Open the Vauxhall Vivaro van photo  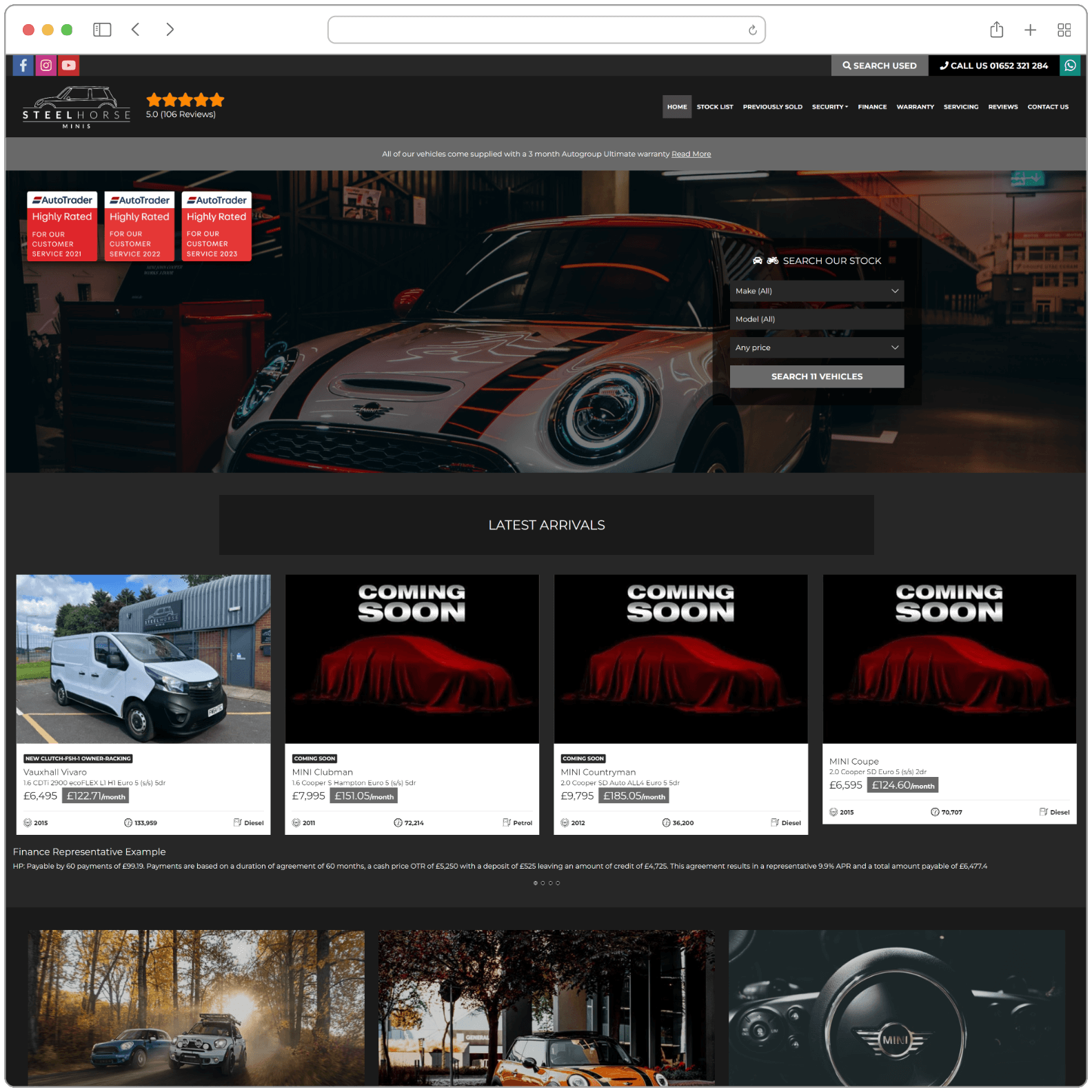[x=143, y=658]
